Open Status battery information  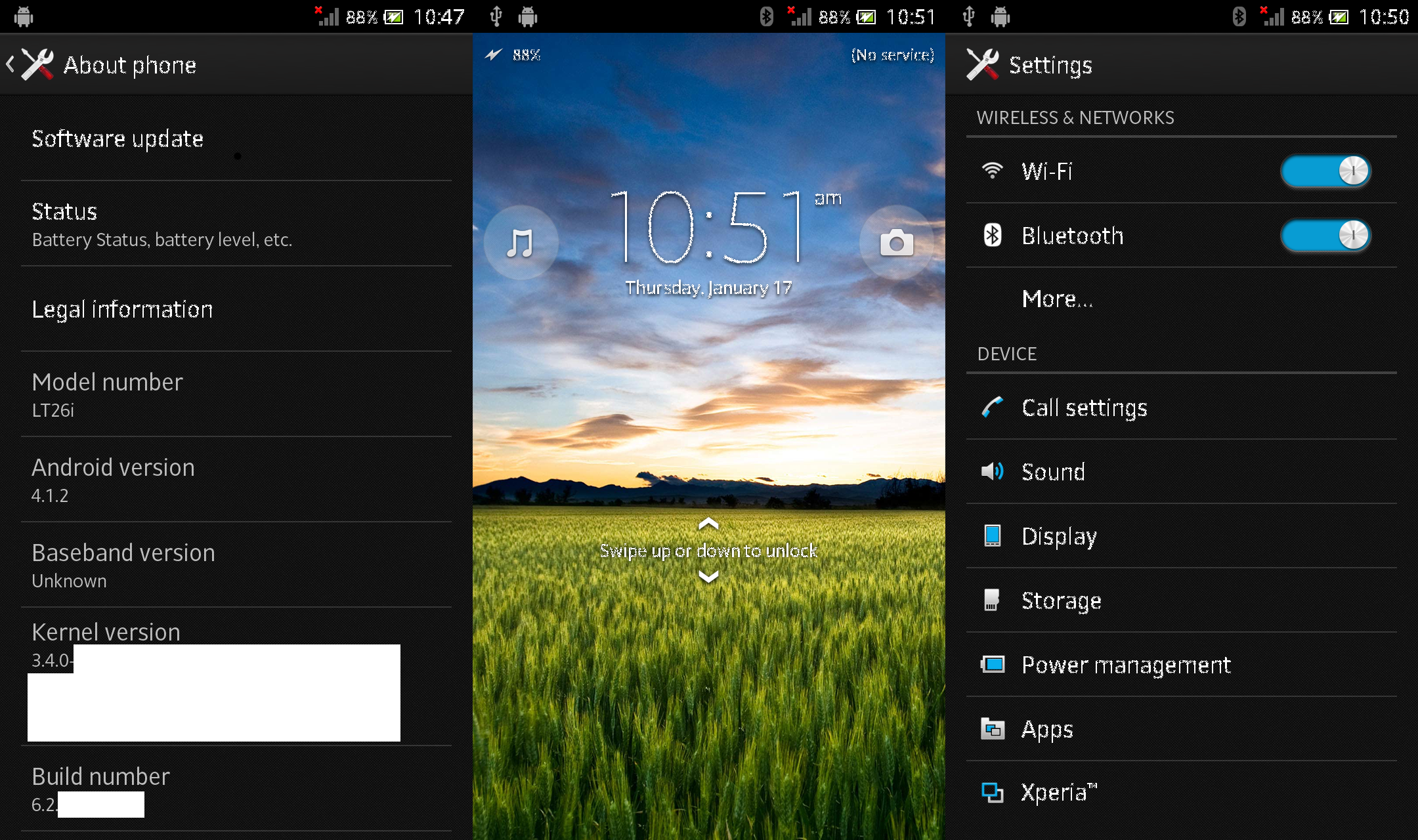[x=236, y=224]
